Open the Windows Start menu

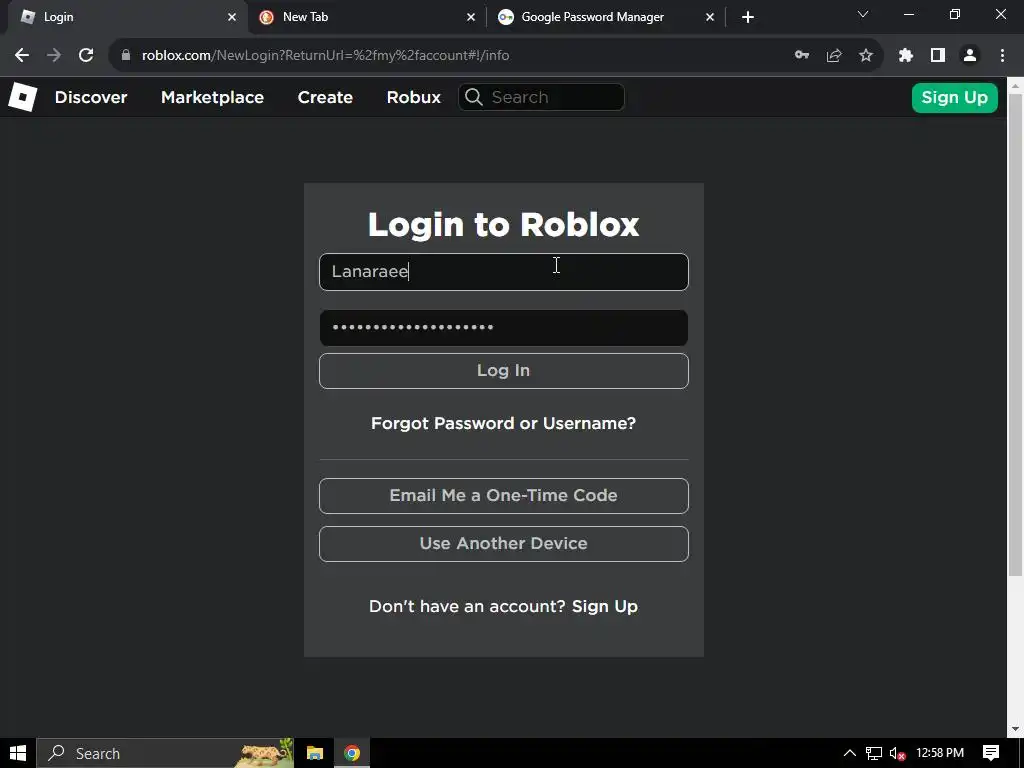(x=18, y=753)
